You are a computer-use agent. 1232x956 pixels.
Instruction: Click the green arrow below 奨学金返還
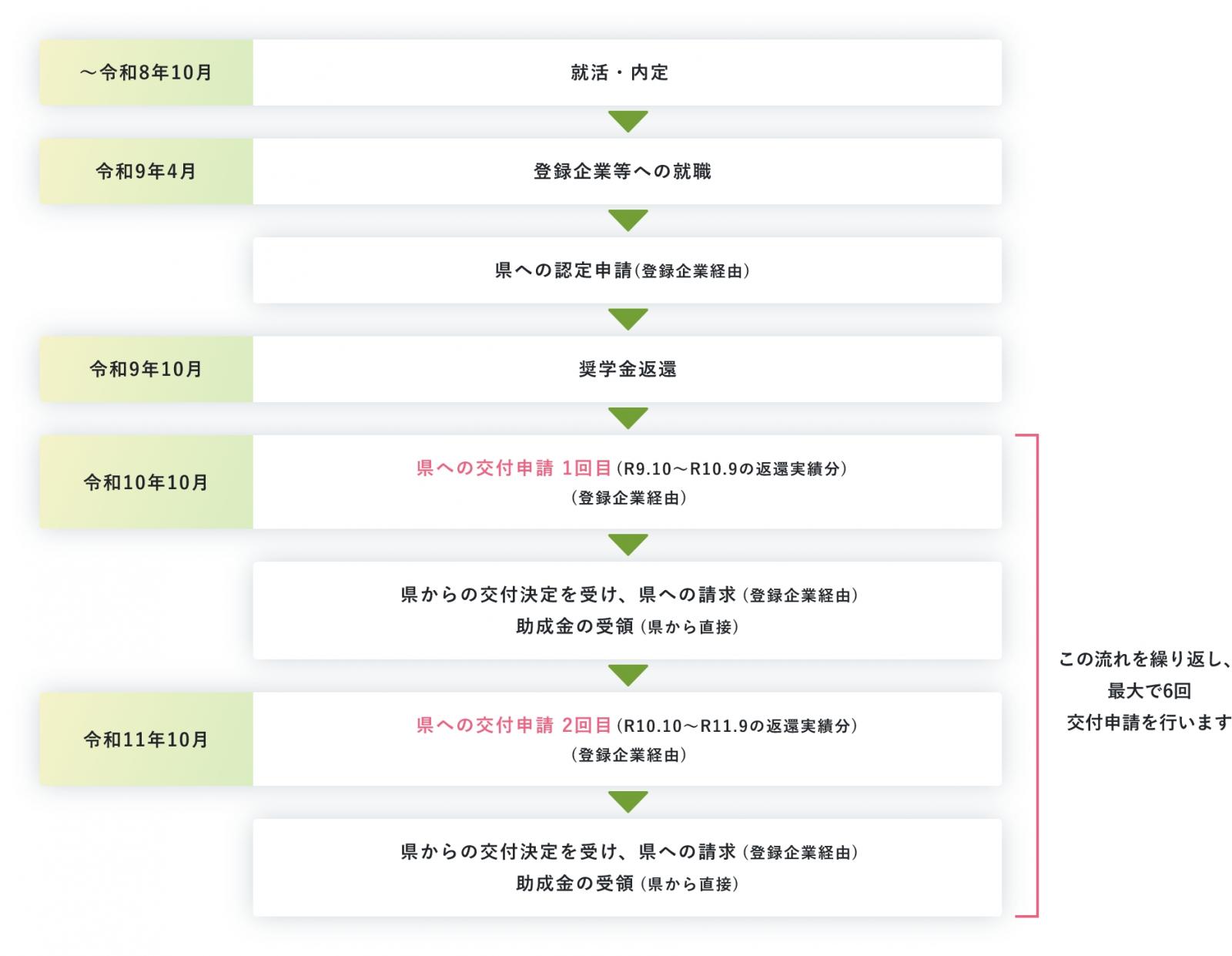tap(628, 418)
